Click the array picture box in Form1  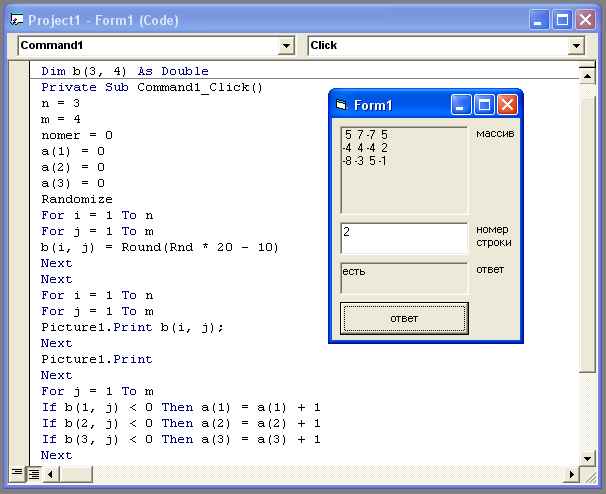click(x=404, y=170)
